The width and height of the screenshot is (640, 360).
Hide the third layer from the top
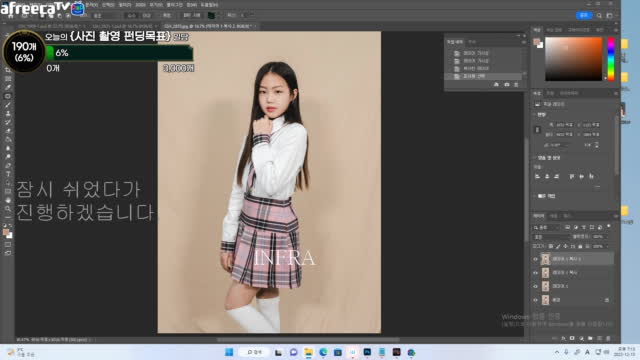536,286
